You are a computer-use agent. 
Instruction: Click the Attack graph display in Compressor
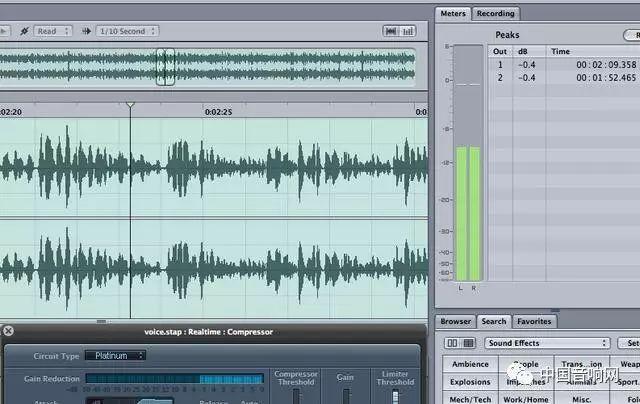(x=130, y=402)
